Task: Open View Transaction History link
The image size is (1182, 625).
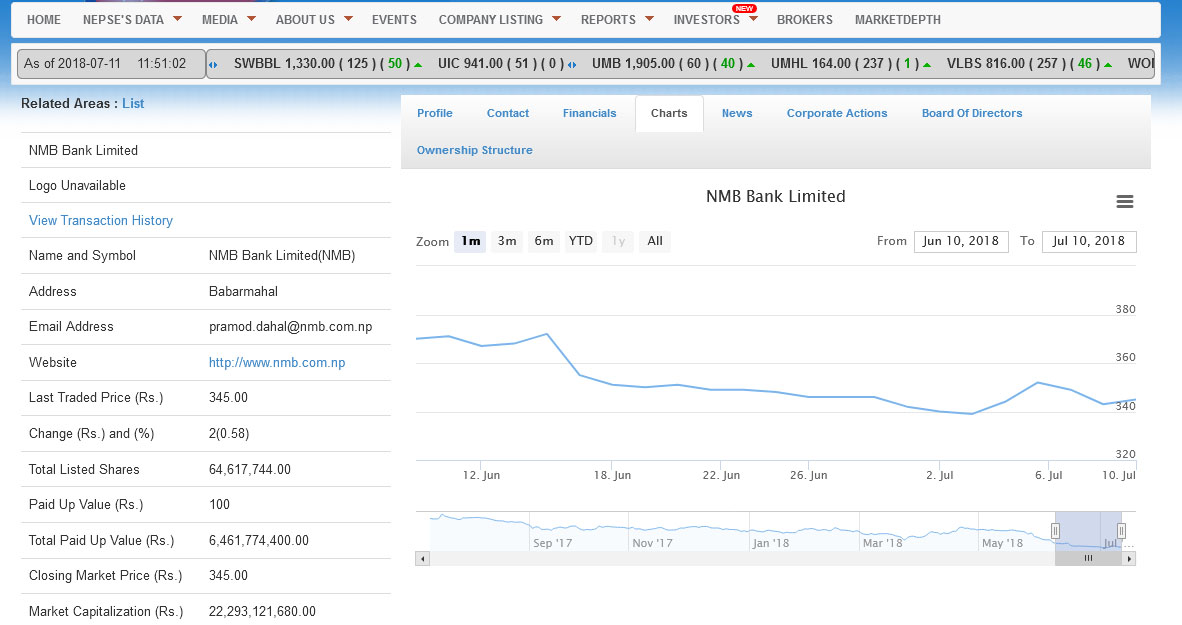Action: (x=101, y=220)
